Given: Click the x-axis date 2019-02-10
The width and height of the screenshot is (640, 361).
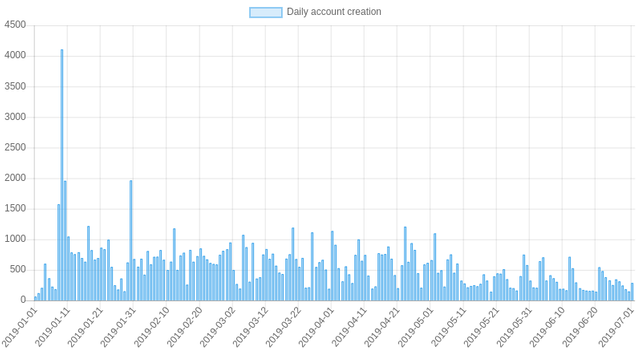Looking at the screenshot, I should [x=151, y=327].
